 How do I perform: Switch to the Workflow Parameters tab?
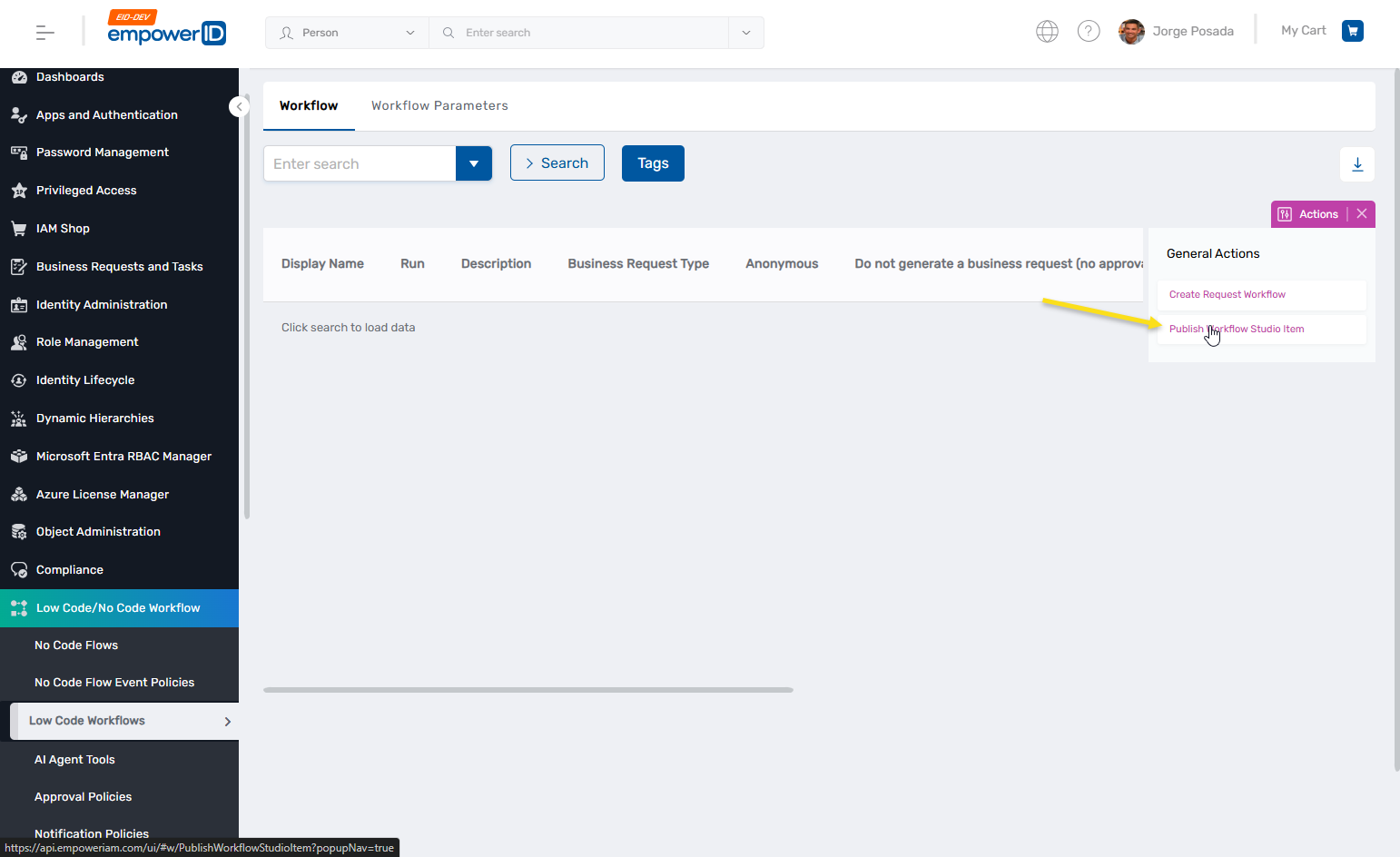point(439,104)
